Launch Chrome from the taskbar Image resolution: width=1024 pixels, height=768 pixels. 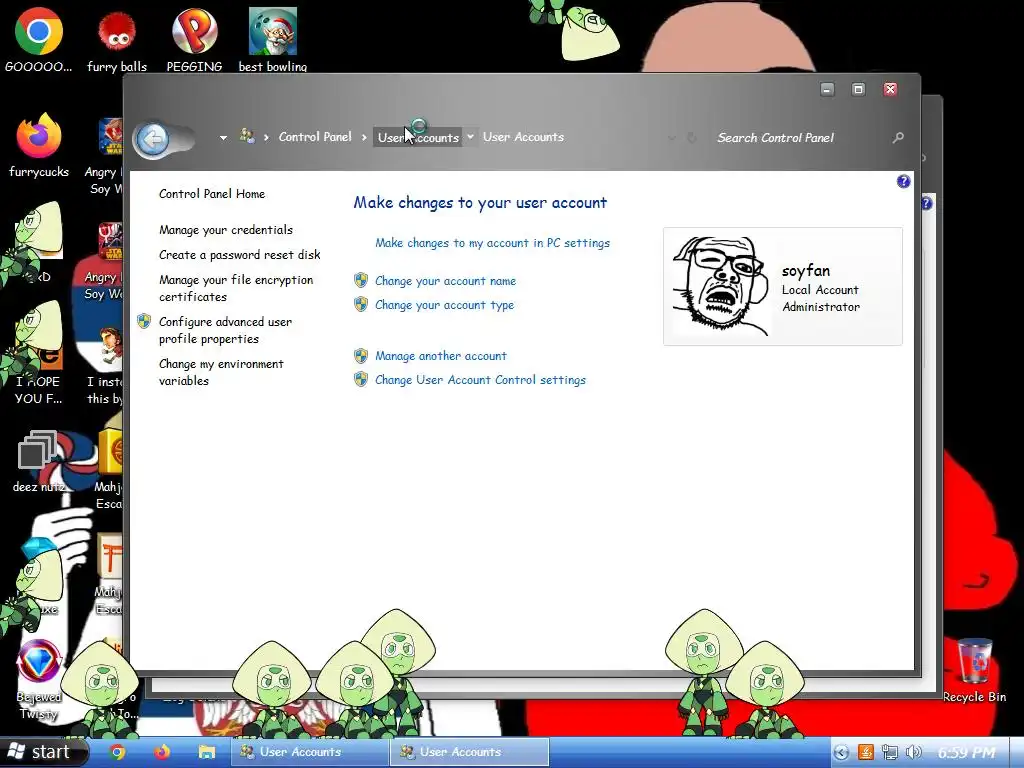point(118,752)
